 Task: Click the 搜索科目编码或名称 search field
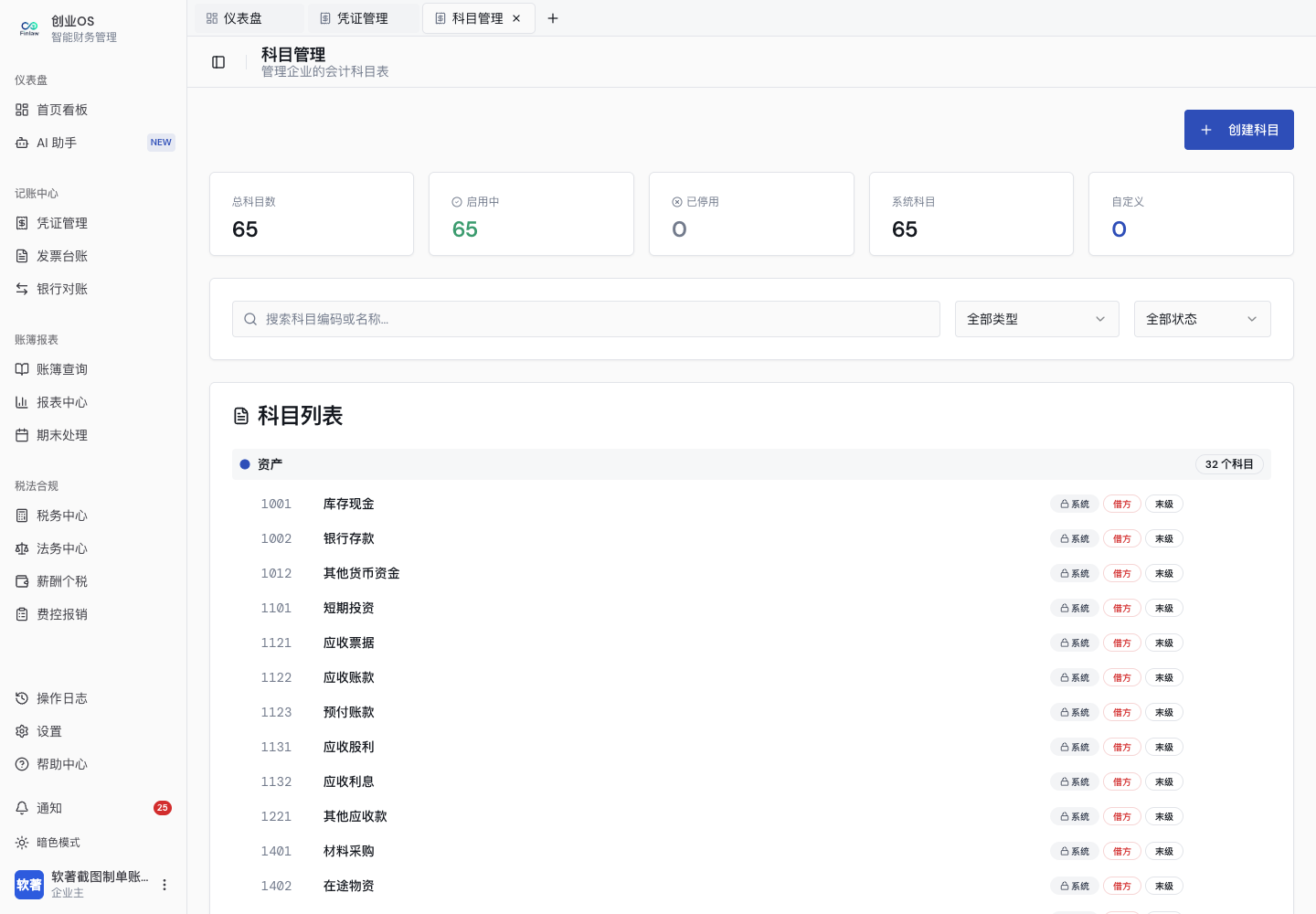pyautogui.click(x=586, y=319)
